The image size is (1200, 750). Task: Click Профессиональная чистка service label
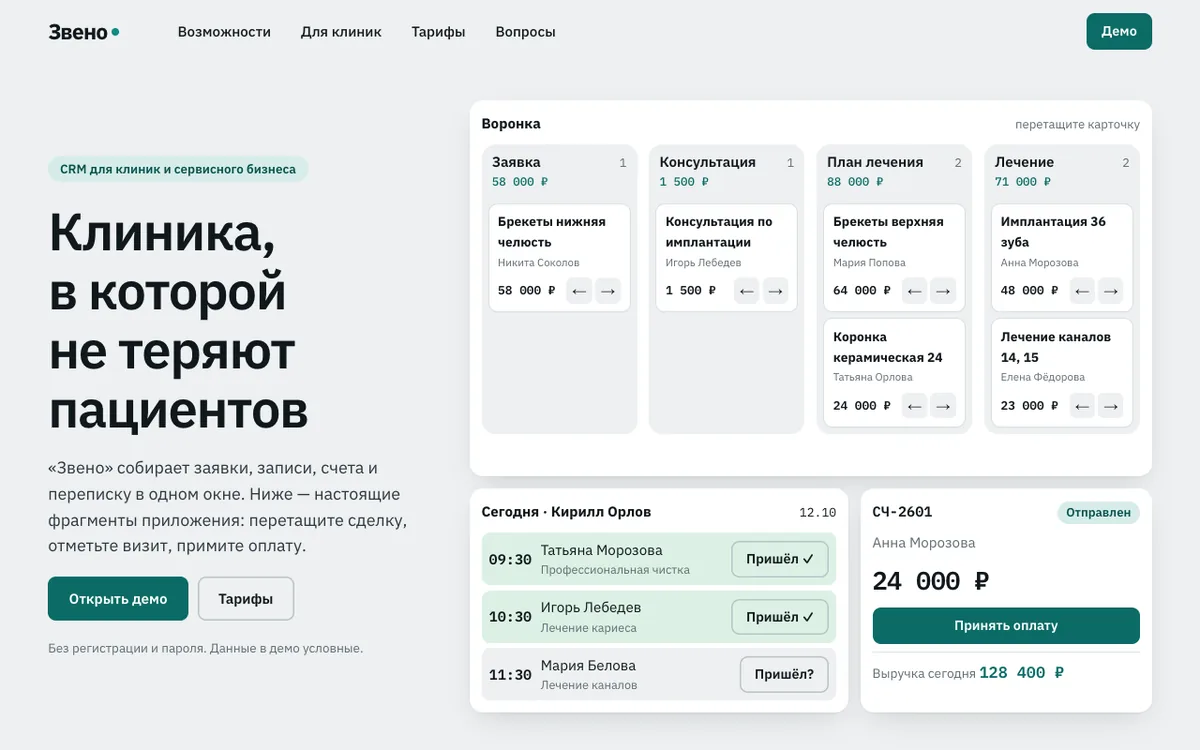(615, 570)
